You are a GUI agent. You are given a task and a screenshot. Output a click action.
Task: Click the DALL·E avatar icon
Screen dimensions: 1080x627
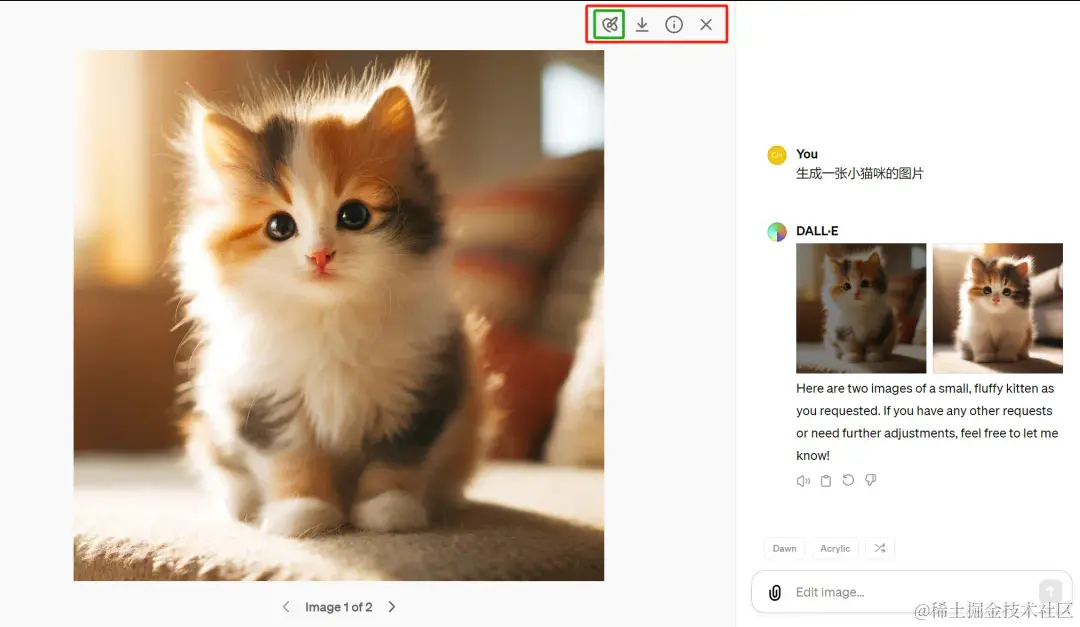pyautogui.click(x=777, y=232)
